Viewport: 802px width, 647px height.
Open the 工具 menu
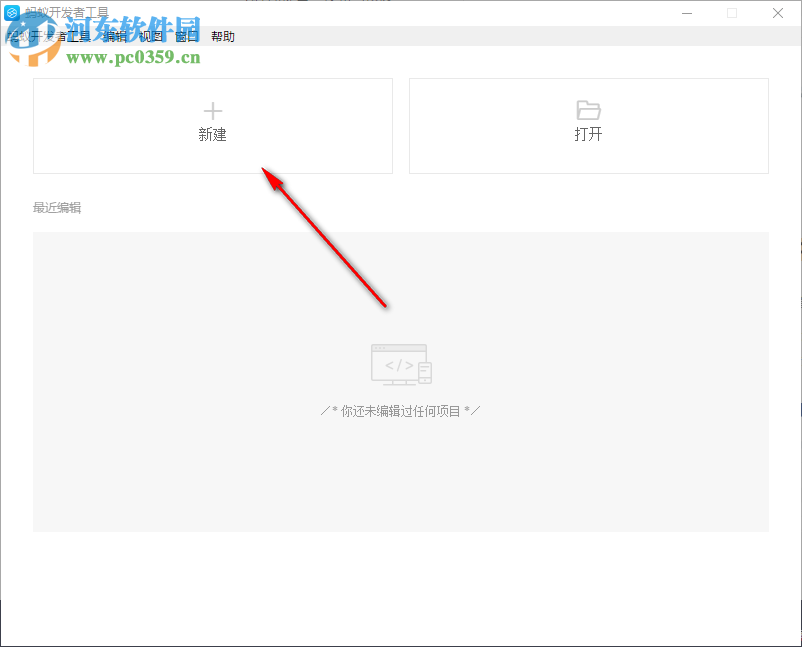coord(76,36)
